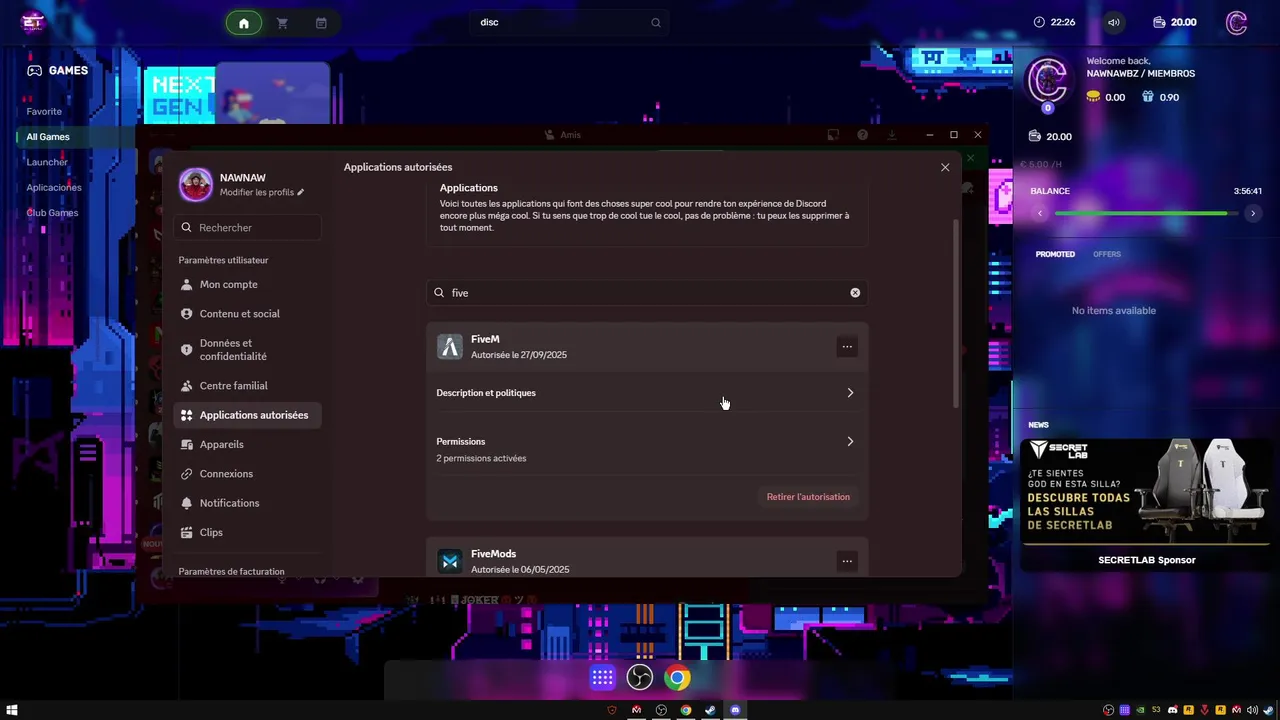Select Applications autorisées in sidebar
Screen dimensions: 1280x720
[247, 415]
